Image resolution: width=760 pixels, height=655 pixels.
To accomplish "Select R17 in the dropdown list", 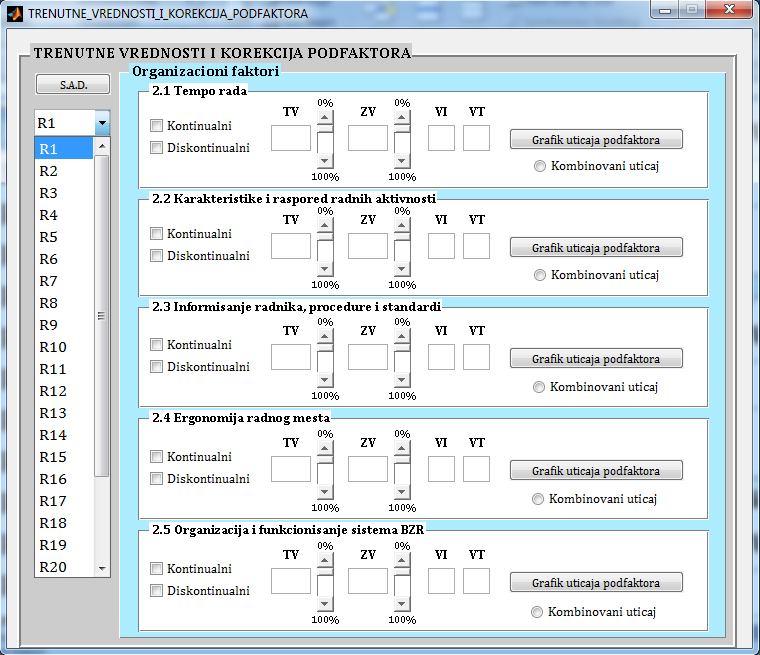I will (x=63, y=500).
